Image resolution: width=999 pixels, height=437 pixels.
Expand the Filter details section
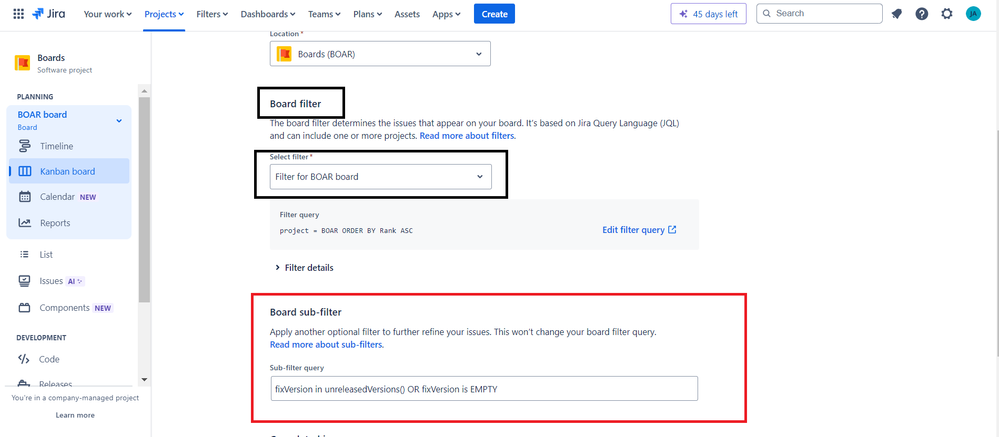[304, 268]
